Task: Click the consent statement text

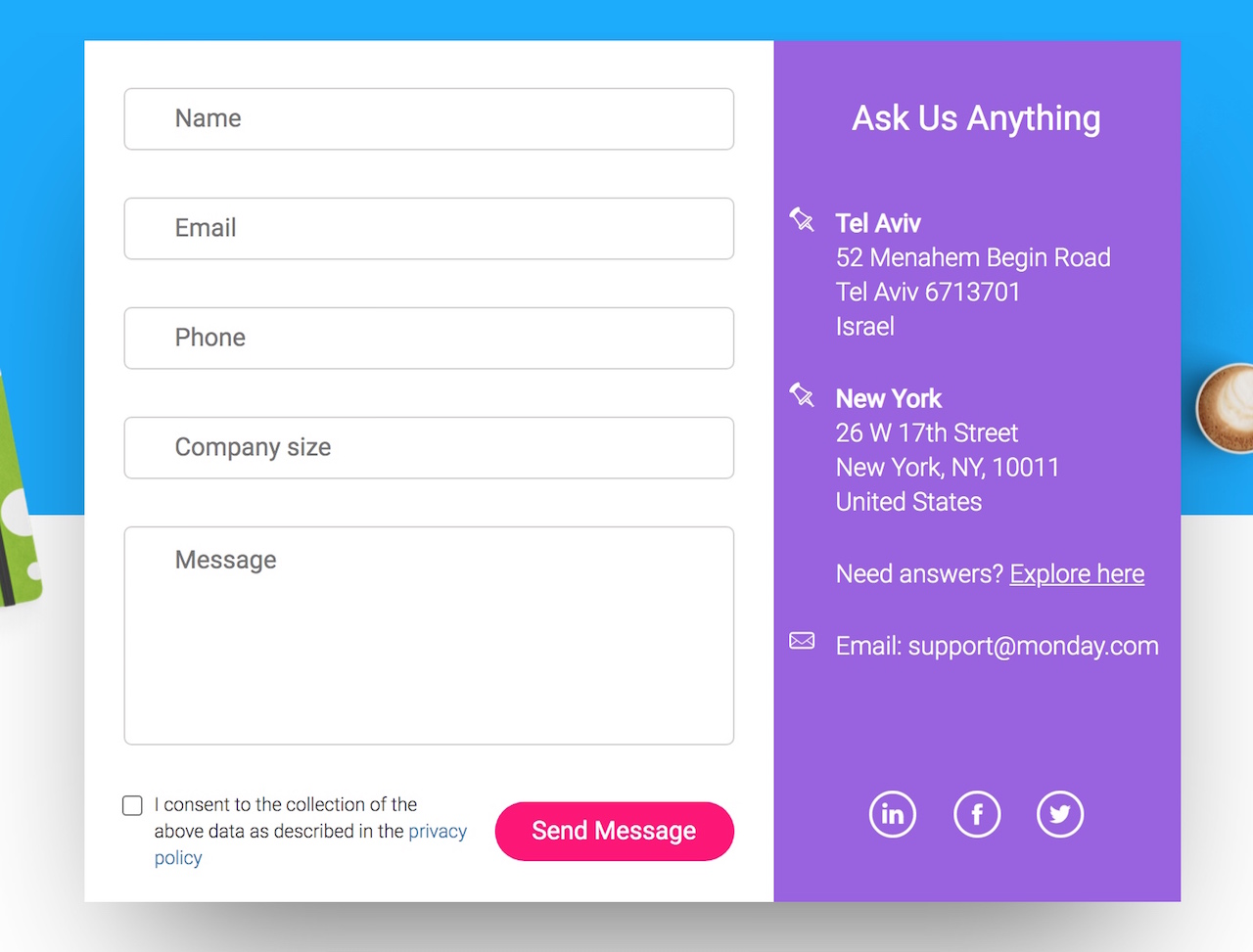Action: [x=310, y=832]
